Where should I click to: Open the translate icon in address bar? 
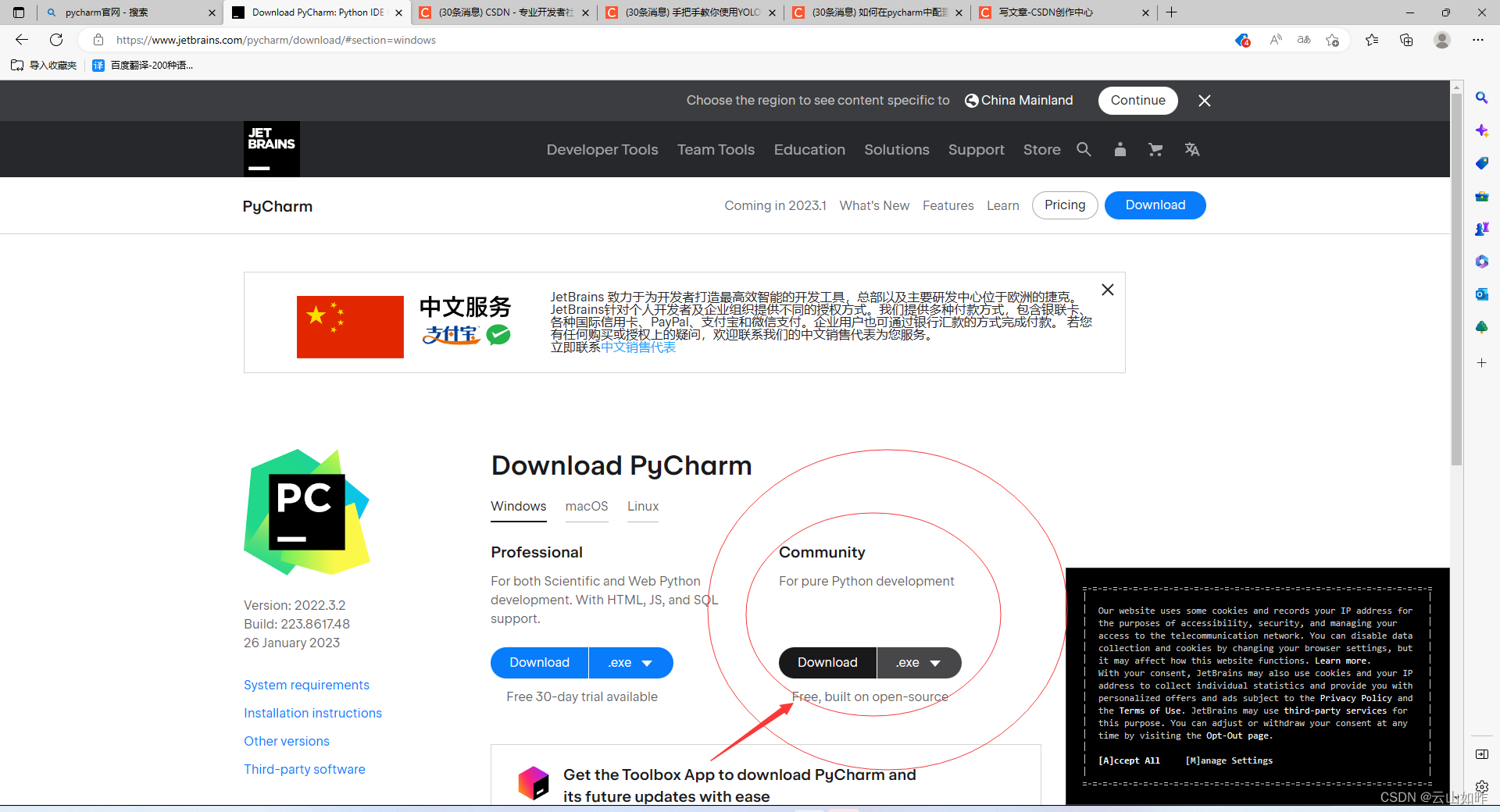click(x=1304, y=40)
